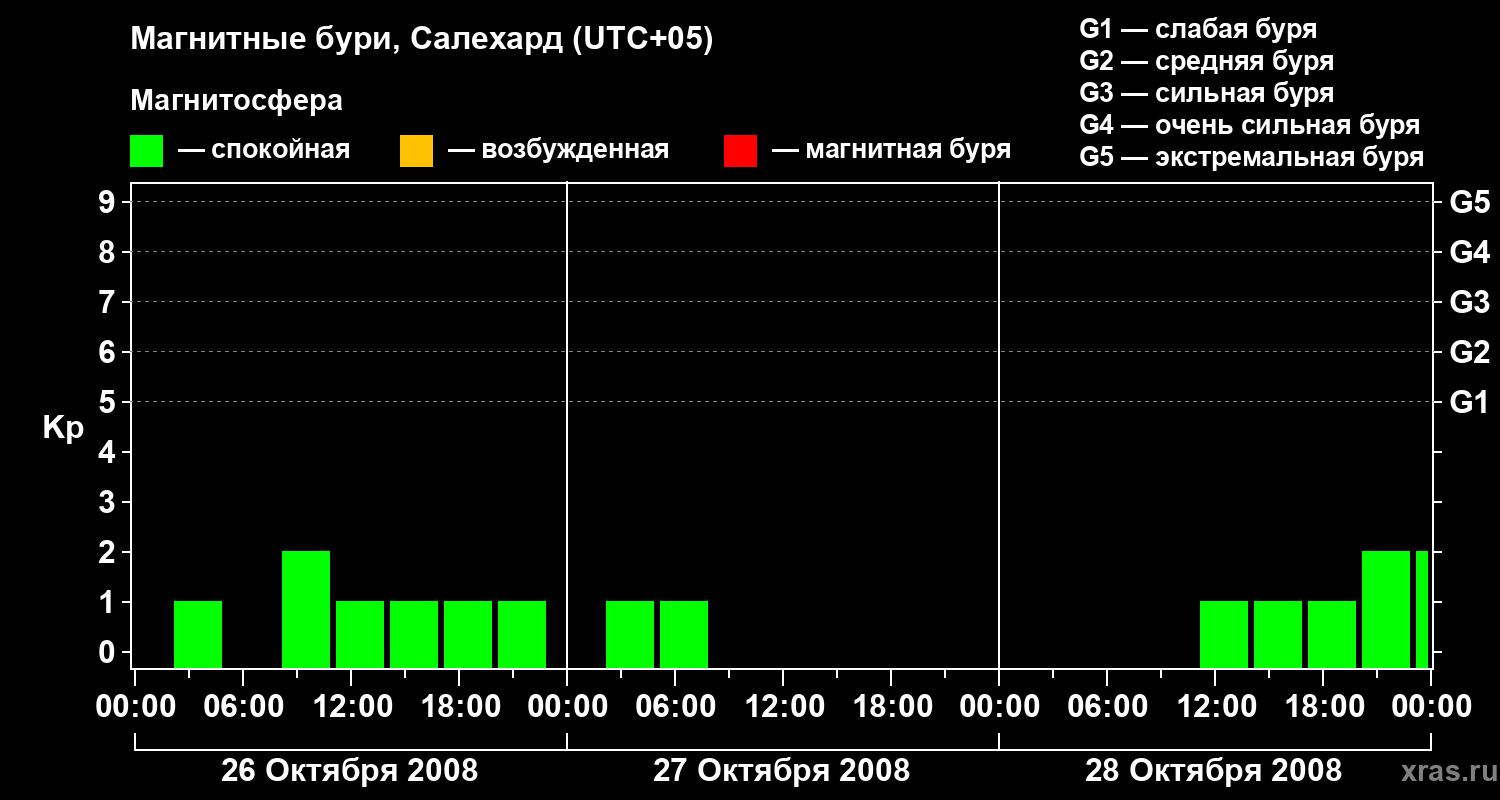The image size is (1500, 800).
Task: Click the '27 Октября 2008' date label
Action: 782,770
